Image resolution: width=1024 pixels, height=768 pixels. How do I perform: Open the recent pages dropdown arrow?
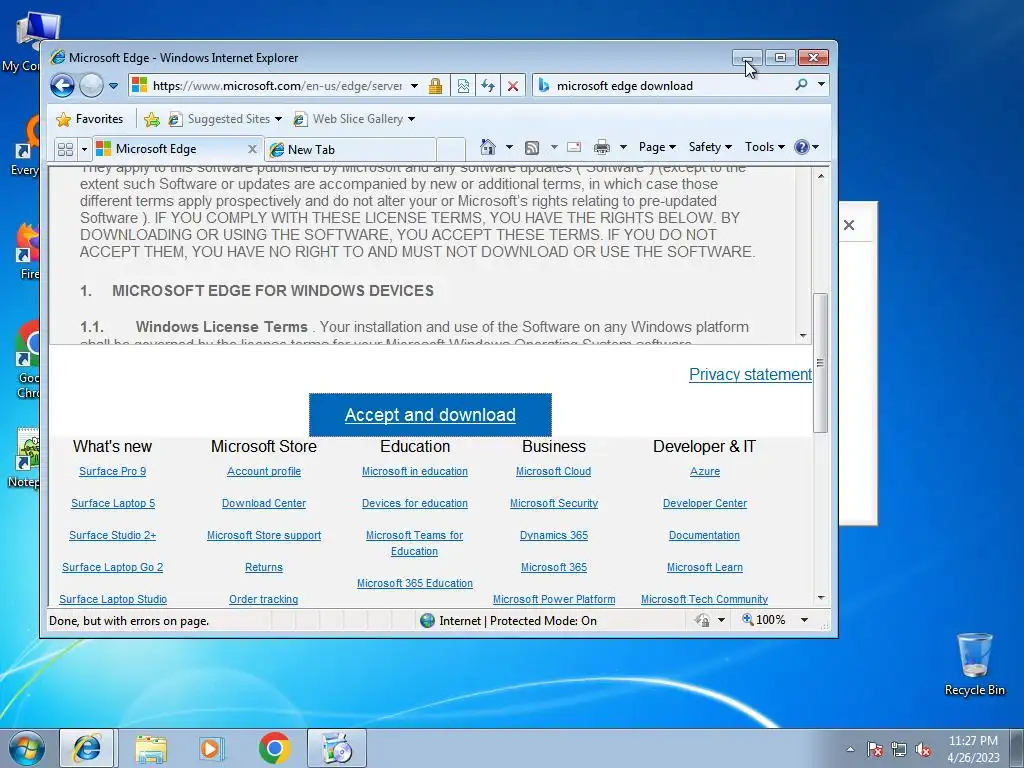[113, 86]
